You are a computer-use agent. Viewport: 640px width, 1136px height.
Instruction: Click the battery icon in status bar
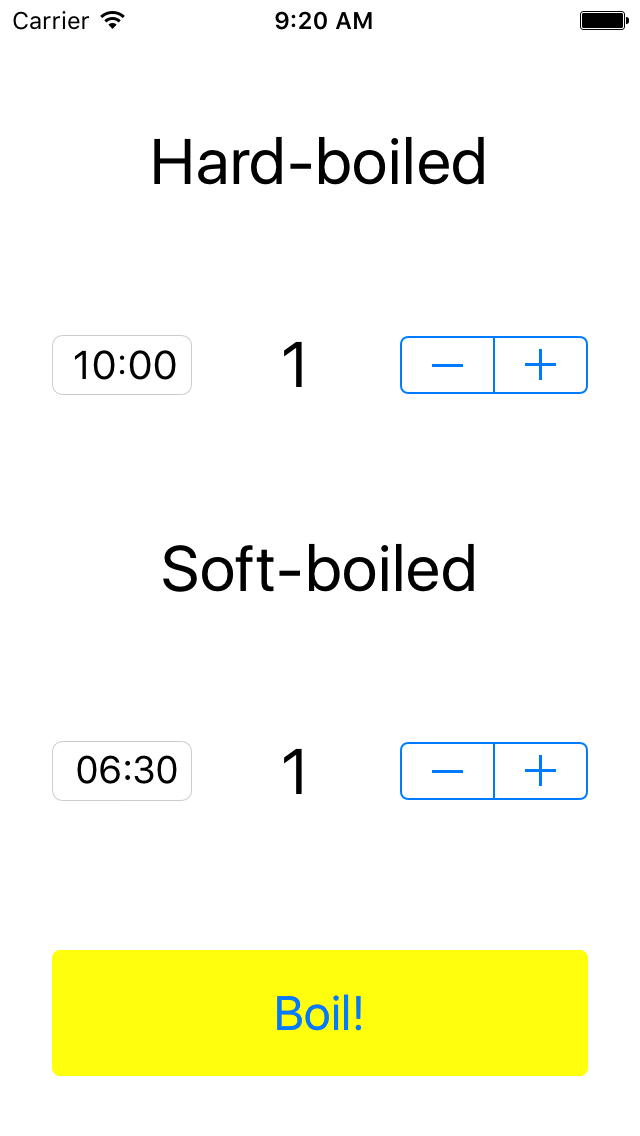click(604, 20)
